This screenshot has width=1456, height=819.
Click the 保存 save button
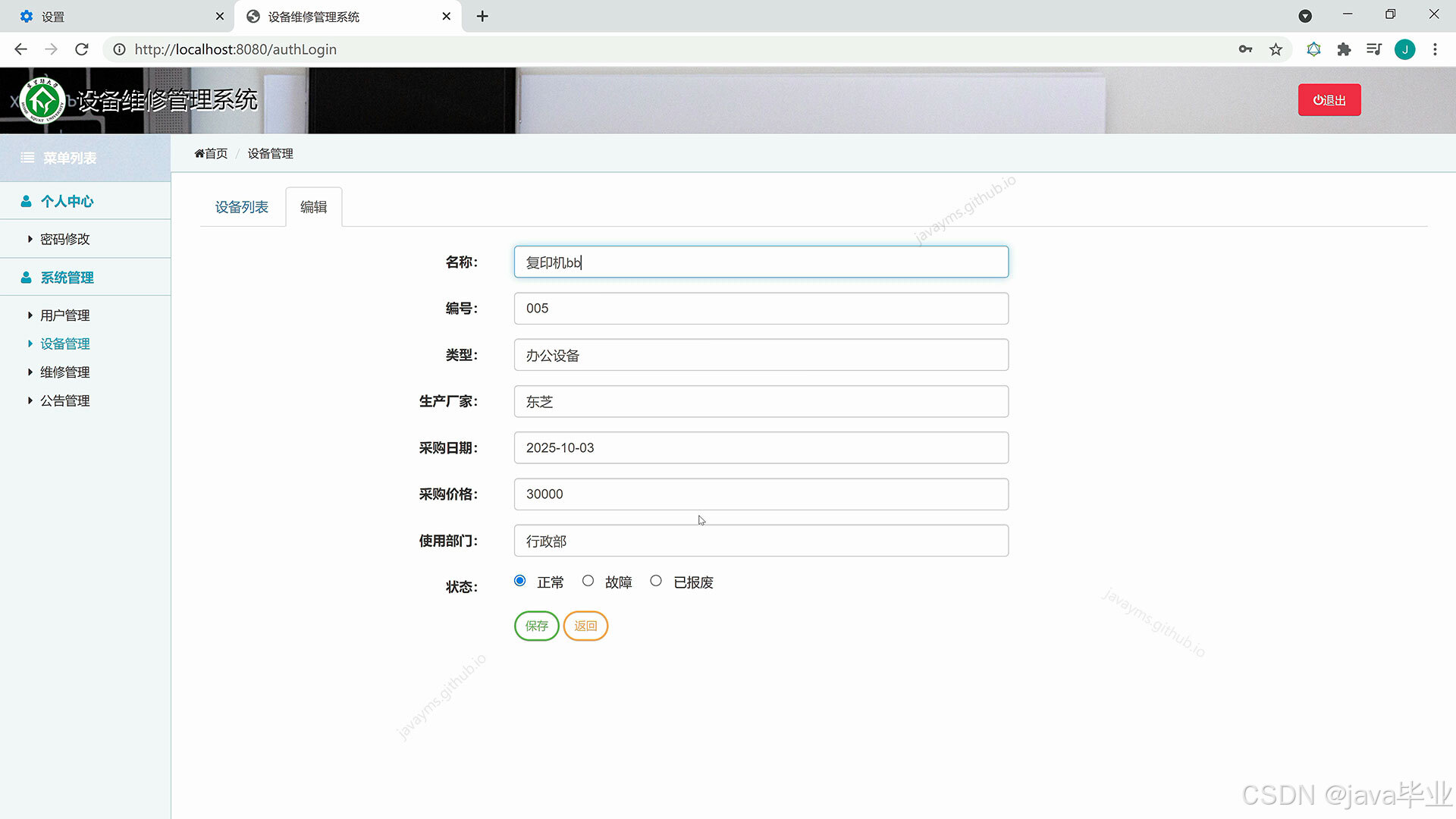536,626
